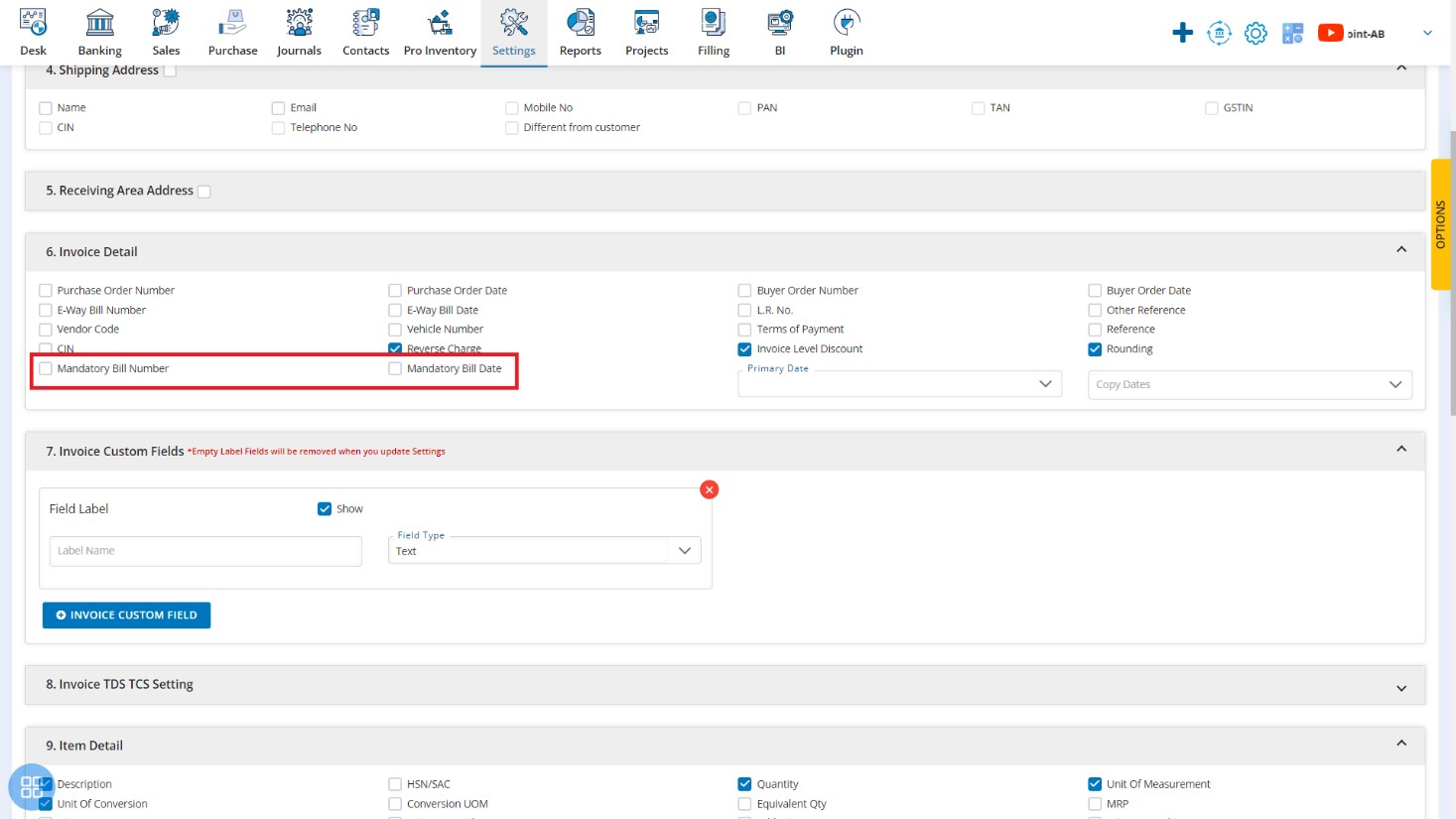1456x819 pixels.
Task: Open the Journals module icon
Action: coord(299,22)
